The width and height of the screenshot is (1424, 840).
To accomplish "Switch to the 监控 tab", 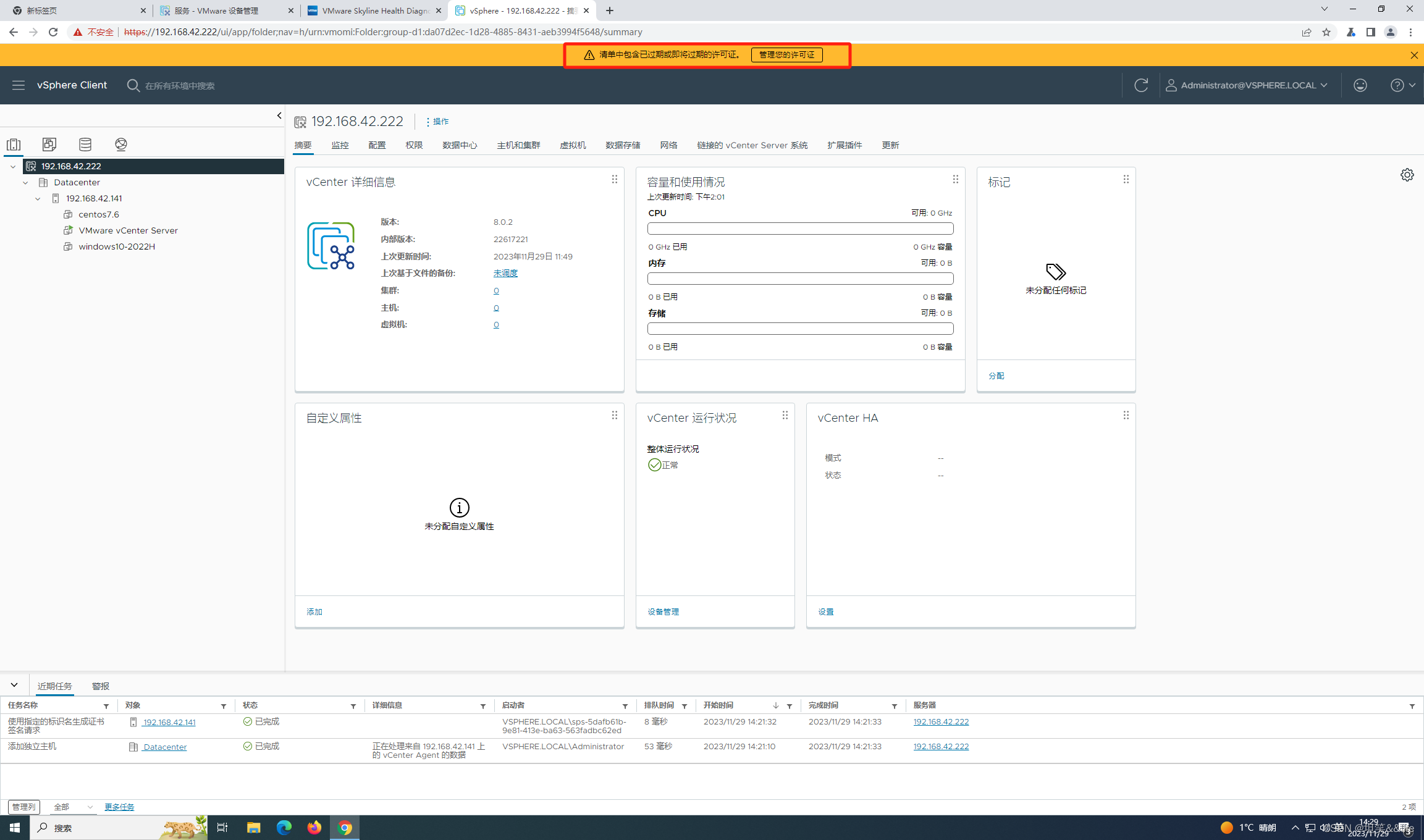I will point(340,145).
